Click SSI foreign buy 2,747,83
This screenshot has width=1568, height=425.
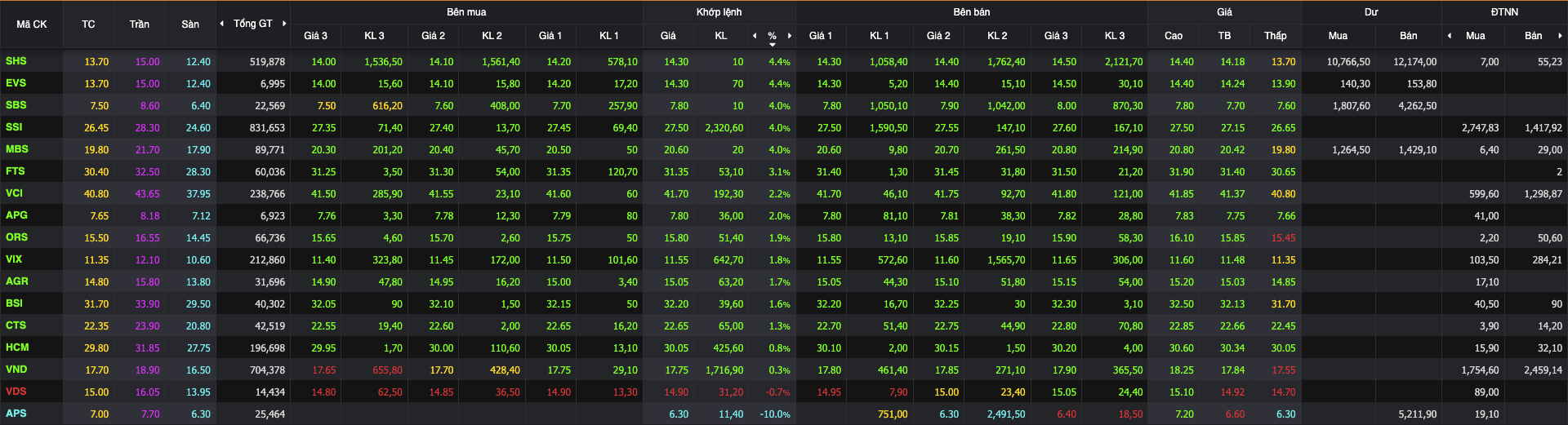(1480, 128)
